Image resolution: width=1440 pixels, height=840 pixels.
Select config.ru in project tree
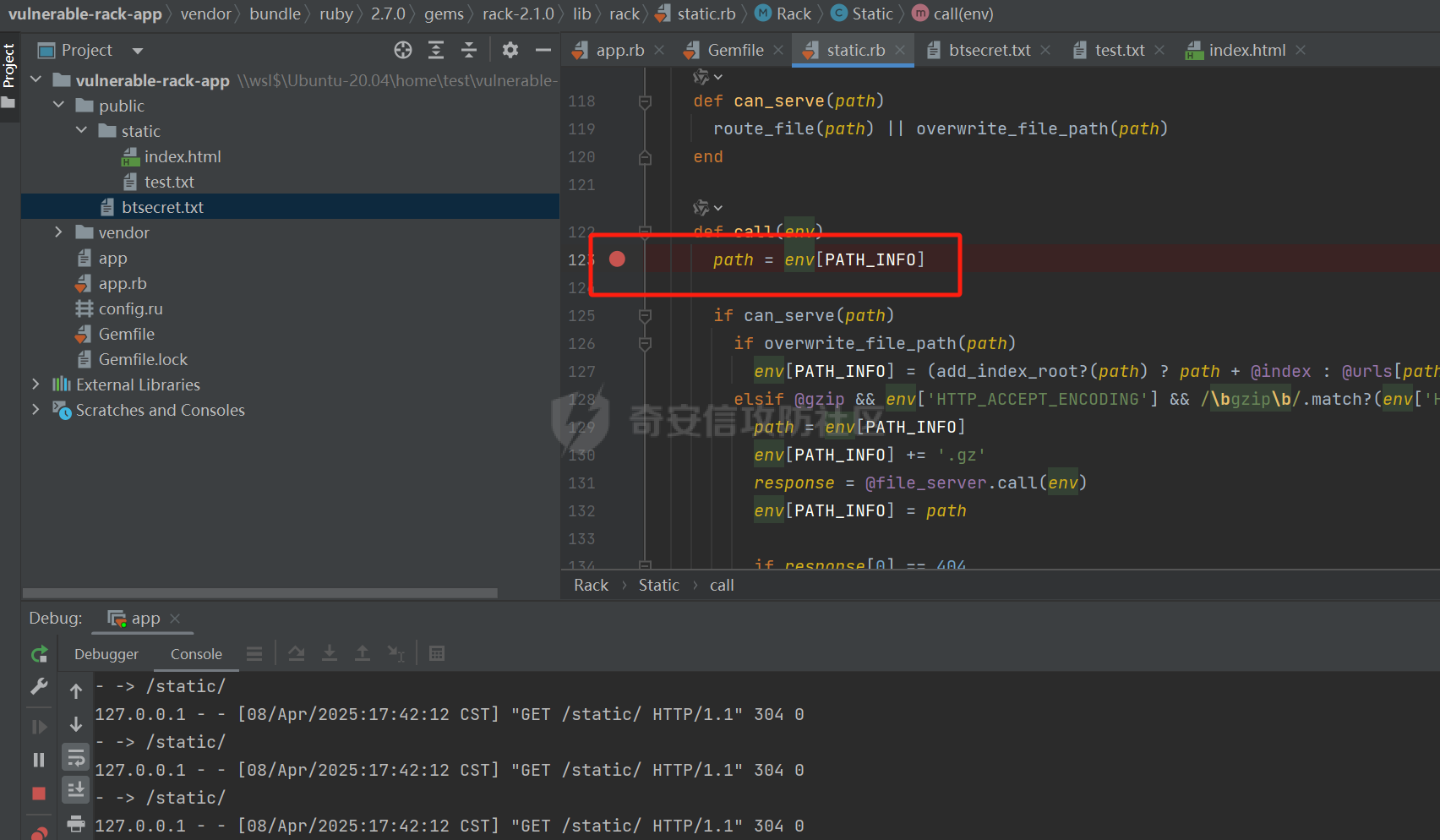pos(130,308)
